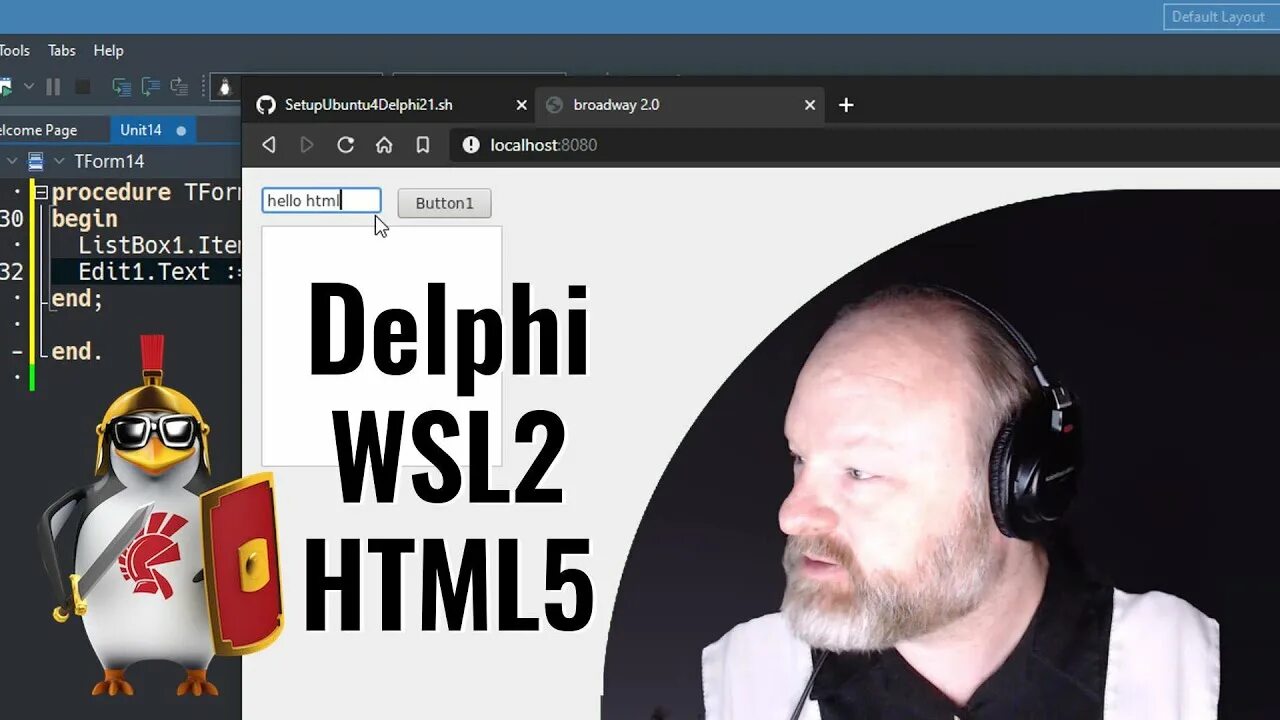The width and height of the screenshot is (1280, 720).
Task: Stop the program with the square icon
Action: click(x=83, y=87)
